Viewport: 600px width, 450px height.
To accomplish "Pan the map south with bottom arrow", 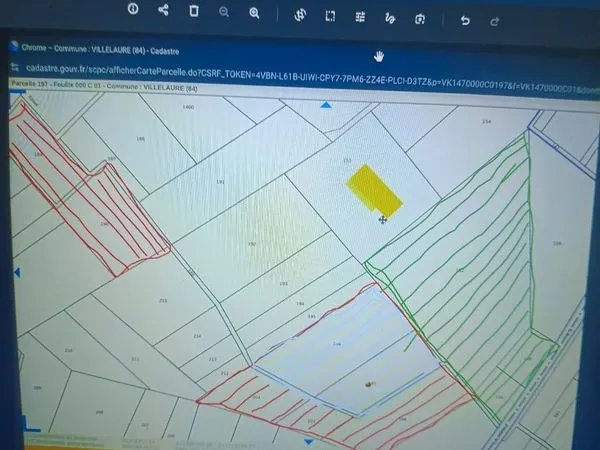I will tap(308, 442).
